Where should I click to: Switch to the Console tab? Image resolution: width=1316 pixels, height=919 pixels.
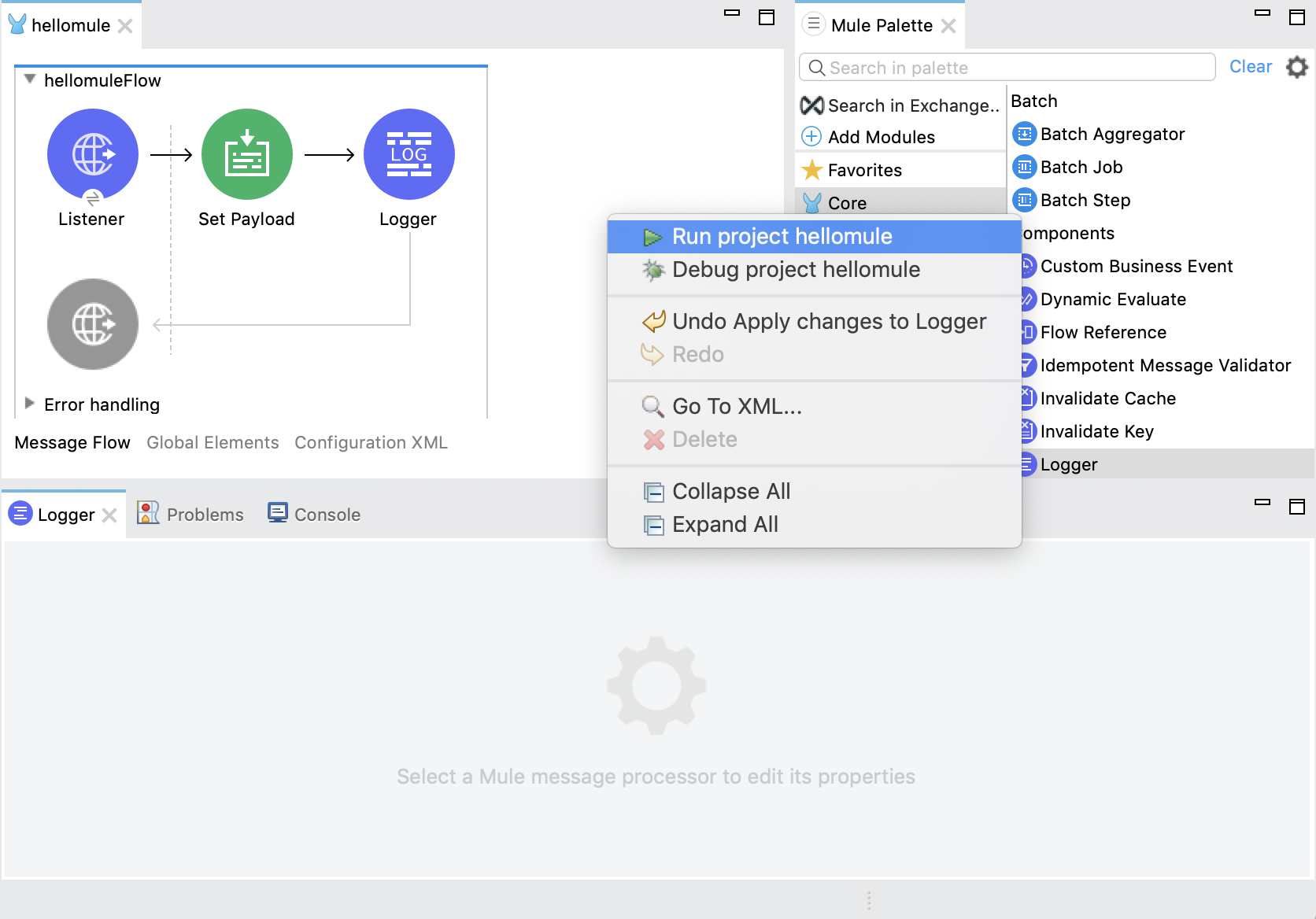pyautogui.click(x=327, y=515)
